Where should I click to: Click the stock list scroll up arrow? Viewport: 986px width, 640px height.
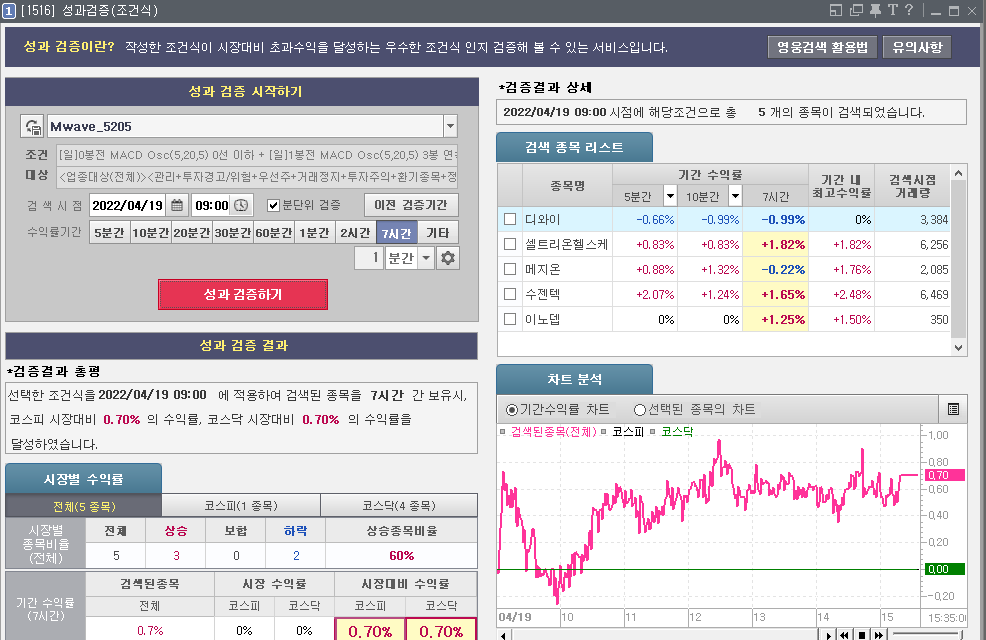coord(958,174)
